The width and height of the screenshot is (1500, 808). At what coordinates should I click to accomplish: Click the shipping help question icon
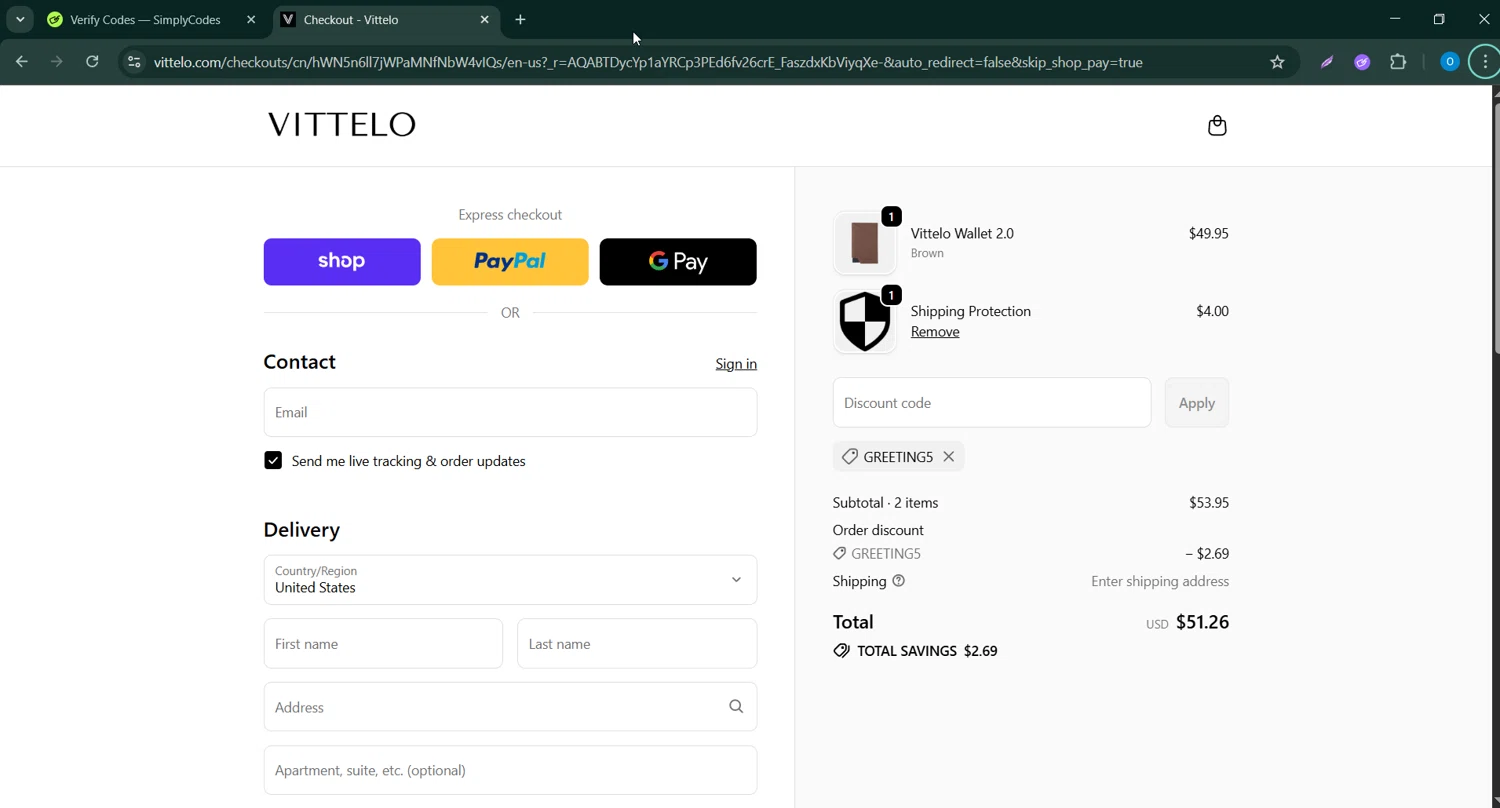[x=898, y=581]
